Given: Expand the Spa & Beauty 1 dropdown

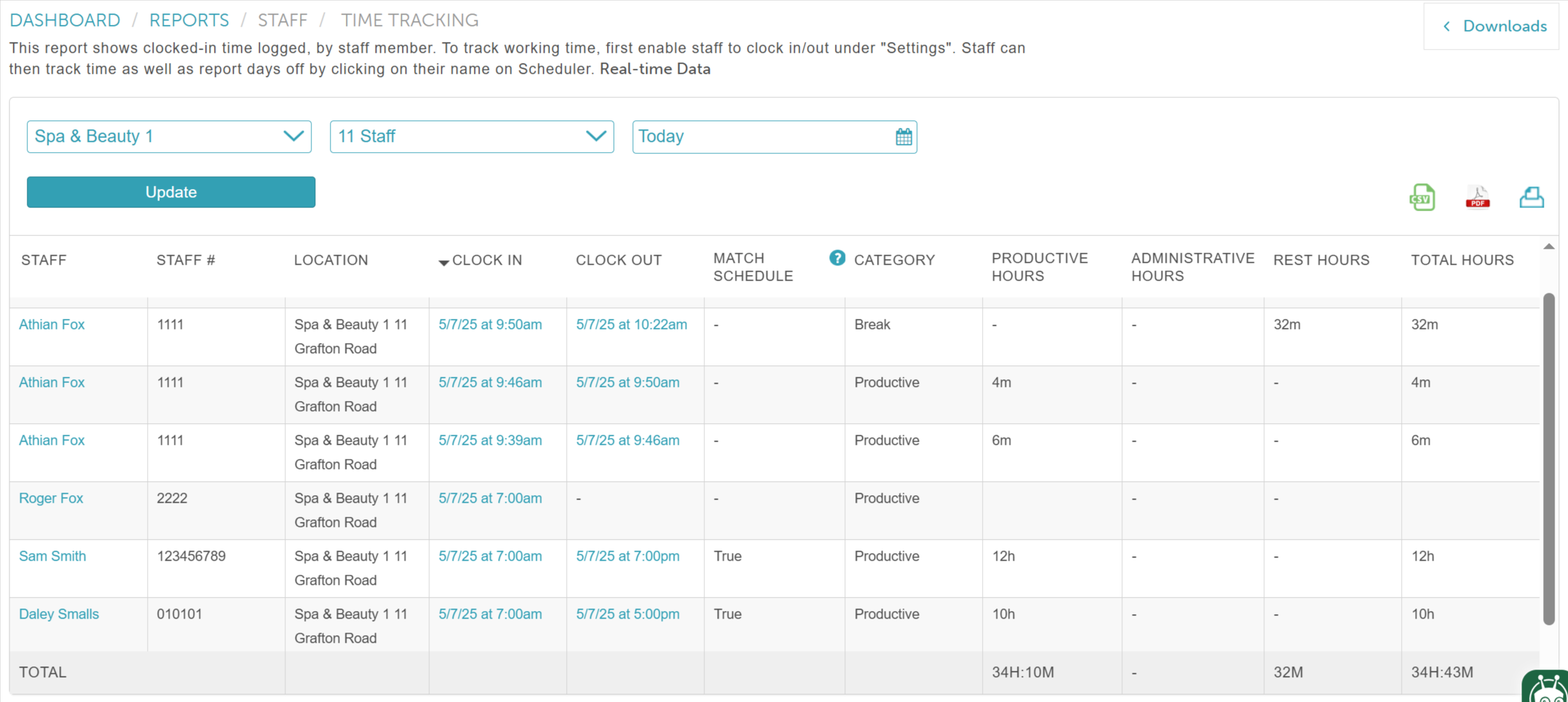Looking at the screenshot, I should (x=169, y=137).
